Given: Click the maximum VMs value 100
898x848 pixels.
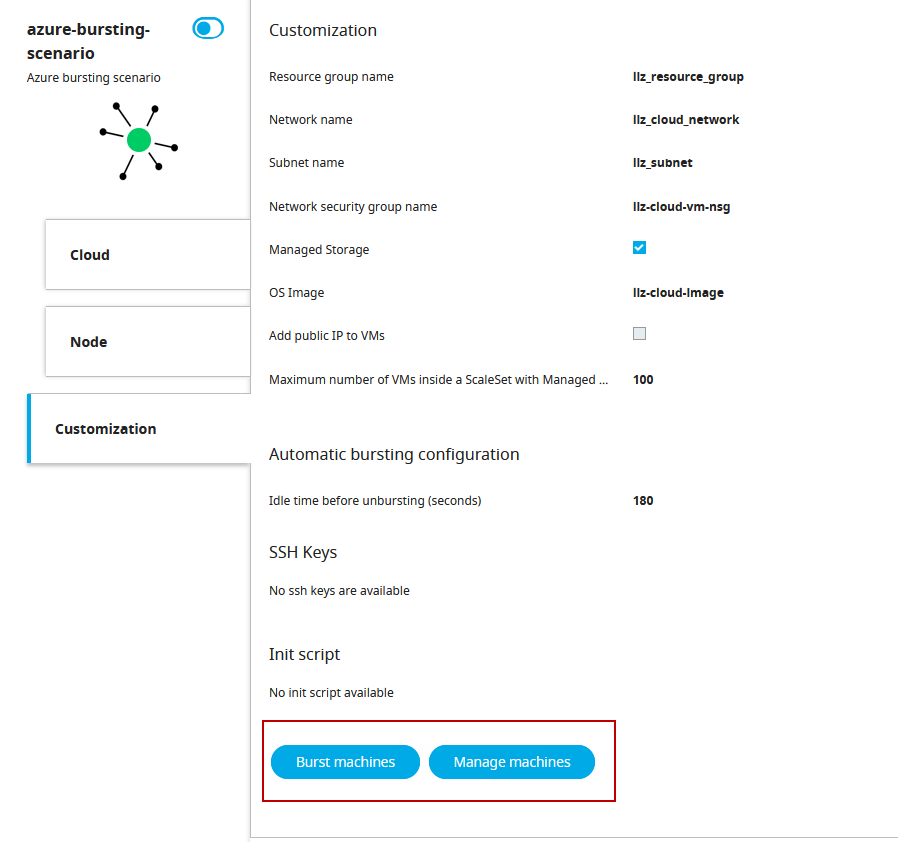Looking at the screenshot, I should click(x=643, y=380).
